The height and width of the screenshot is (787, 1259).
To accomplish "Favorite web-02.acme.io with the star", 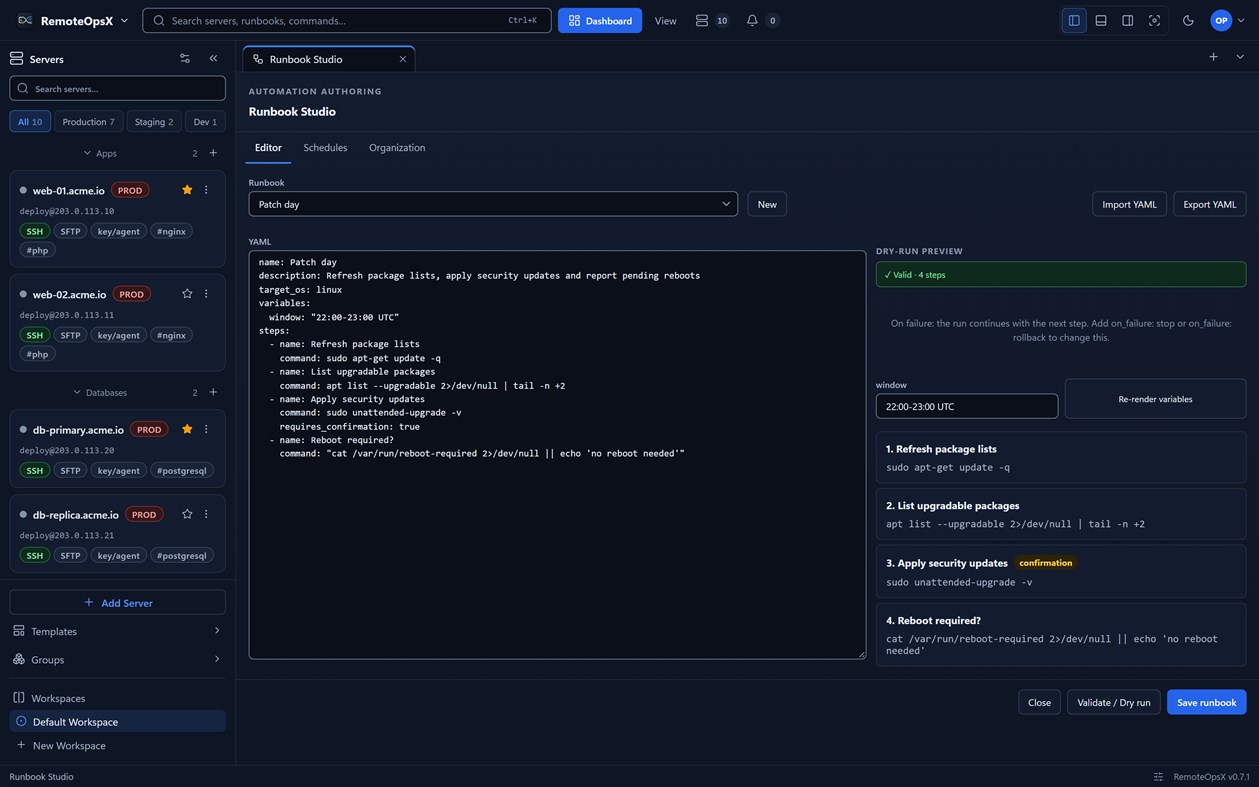I will pyautogui.click(x=187, y=294).
